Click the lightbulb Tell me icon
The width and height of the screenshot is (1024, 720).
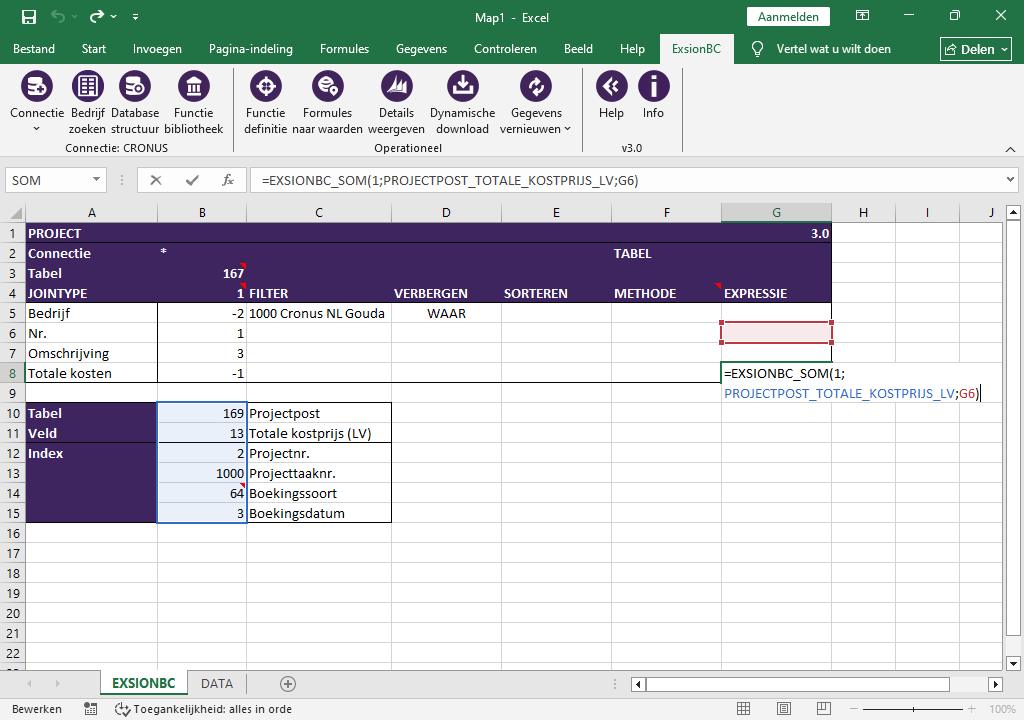[x=757, y=49]
